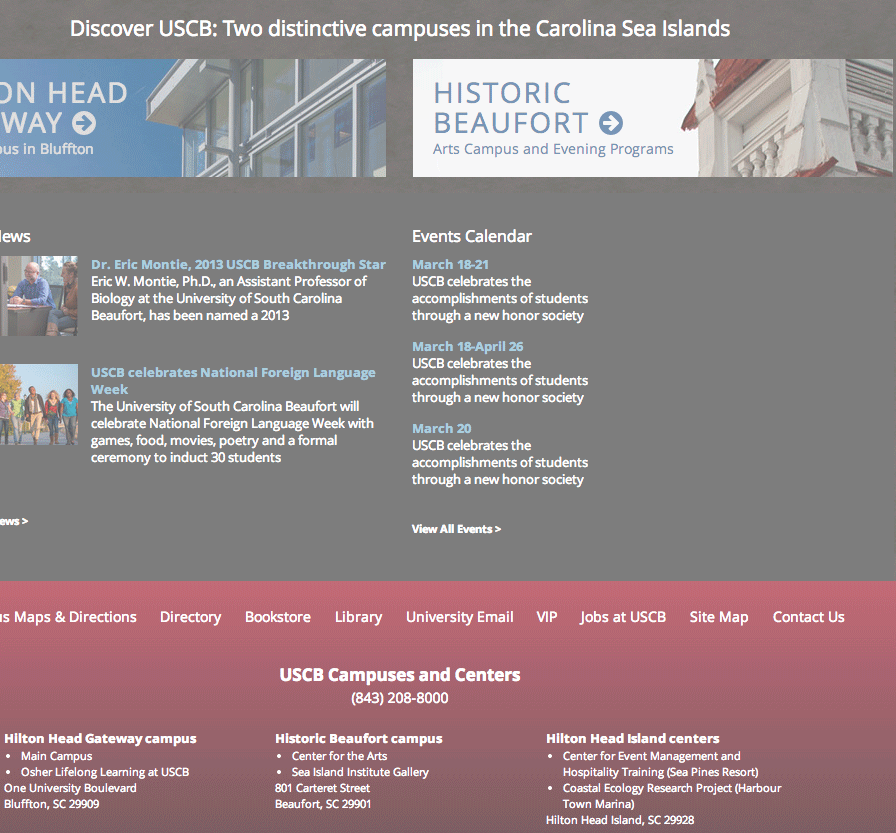
Task: Open the March 20 event
Action: pos(441,429)
